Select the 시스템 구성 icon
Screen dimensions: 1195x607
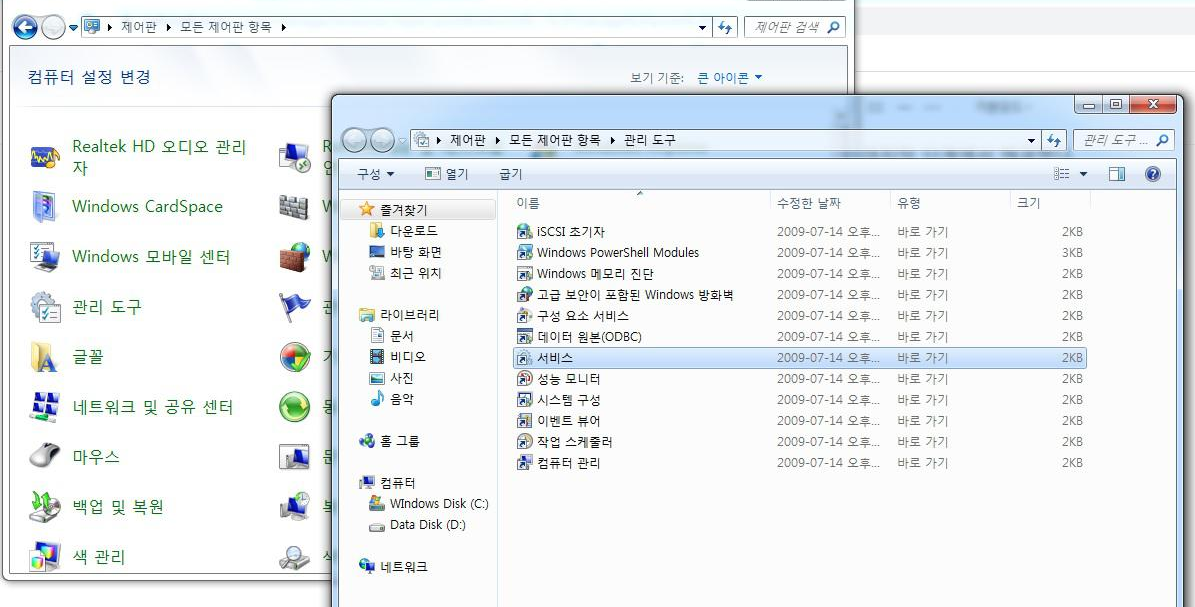coord(524,400)
